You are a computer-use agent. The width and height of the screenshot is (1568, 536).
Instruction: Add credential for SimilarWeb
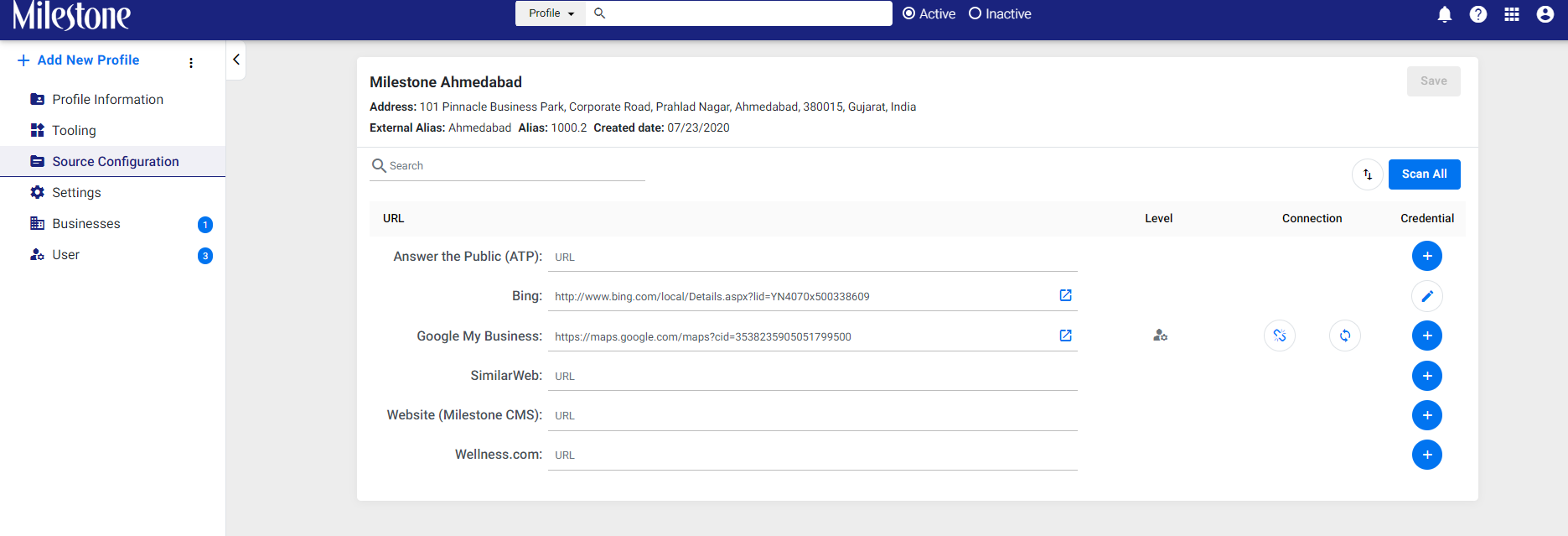tap(1427, 376)
